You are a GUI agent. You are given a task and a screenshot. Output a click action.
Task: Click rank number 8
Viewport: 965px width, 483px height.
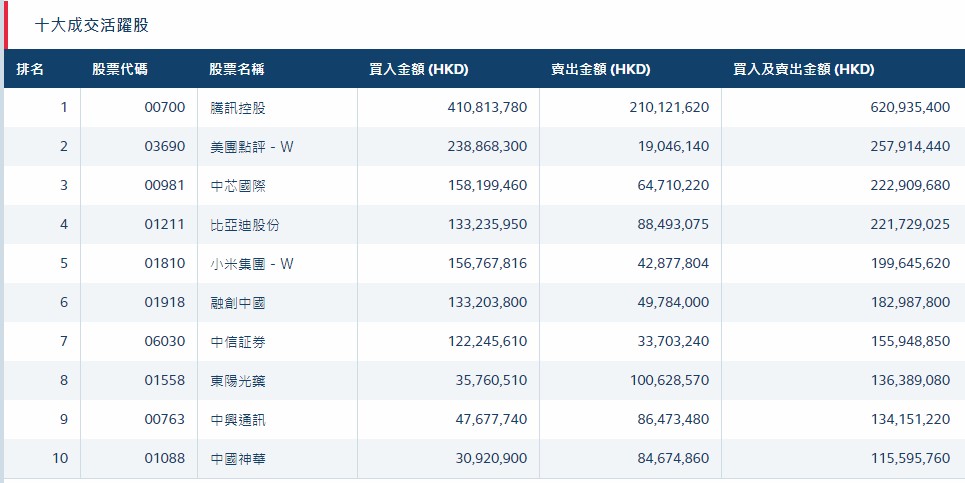click(x=64, y=381)
